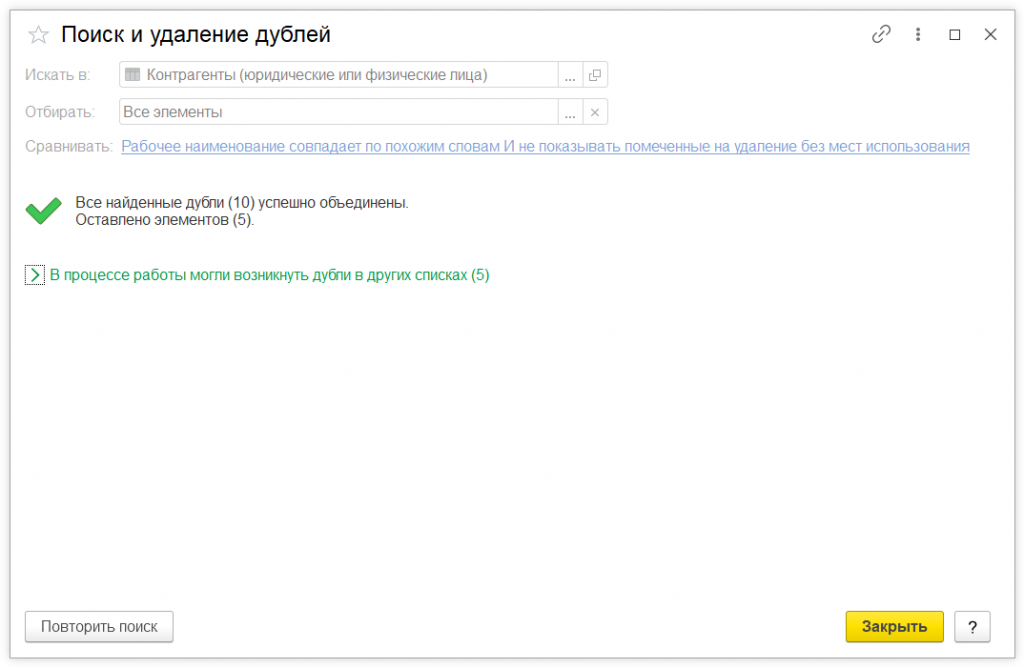Image resolution: width=1024 pixels, height=668 pixels.
Task: Expand the duplicates in other lists section
Action: point(35,275)
